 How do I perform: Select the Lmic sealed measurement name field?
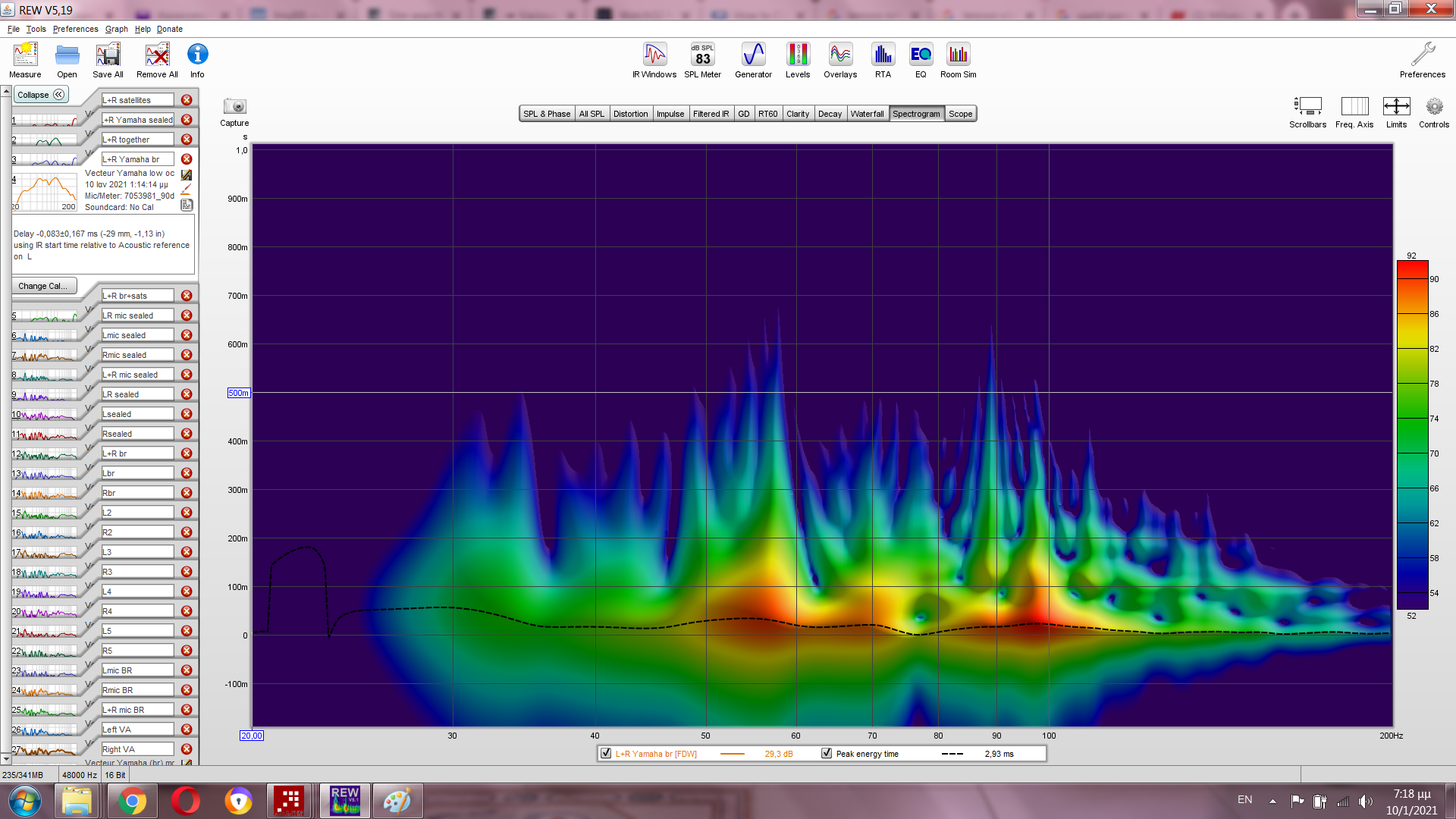(137, 335)
